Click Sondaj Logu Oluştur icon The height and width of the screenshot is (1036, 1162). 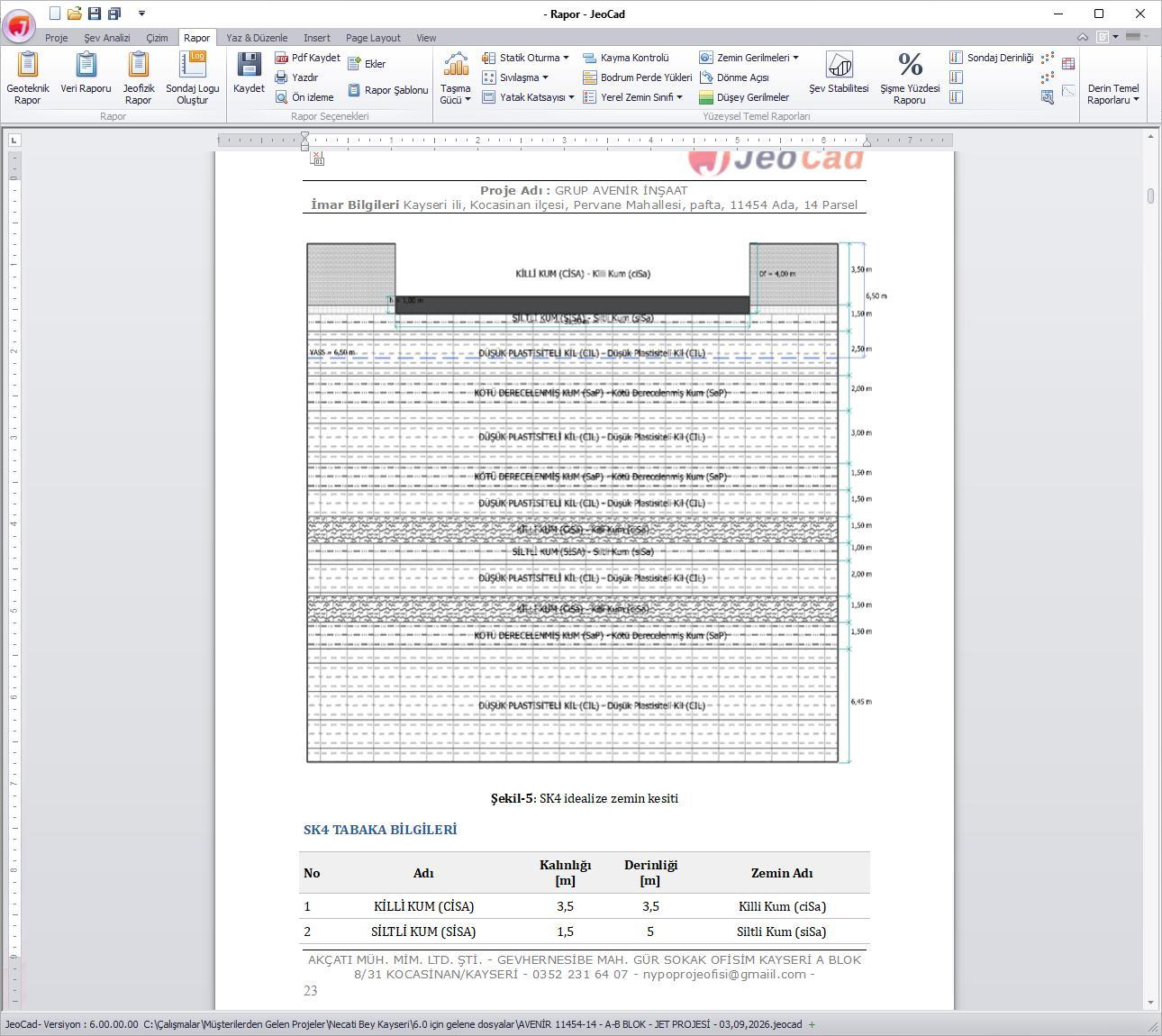193,77
